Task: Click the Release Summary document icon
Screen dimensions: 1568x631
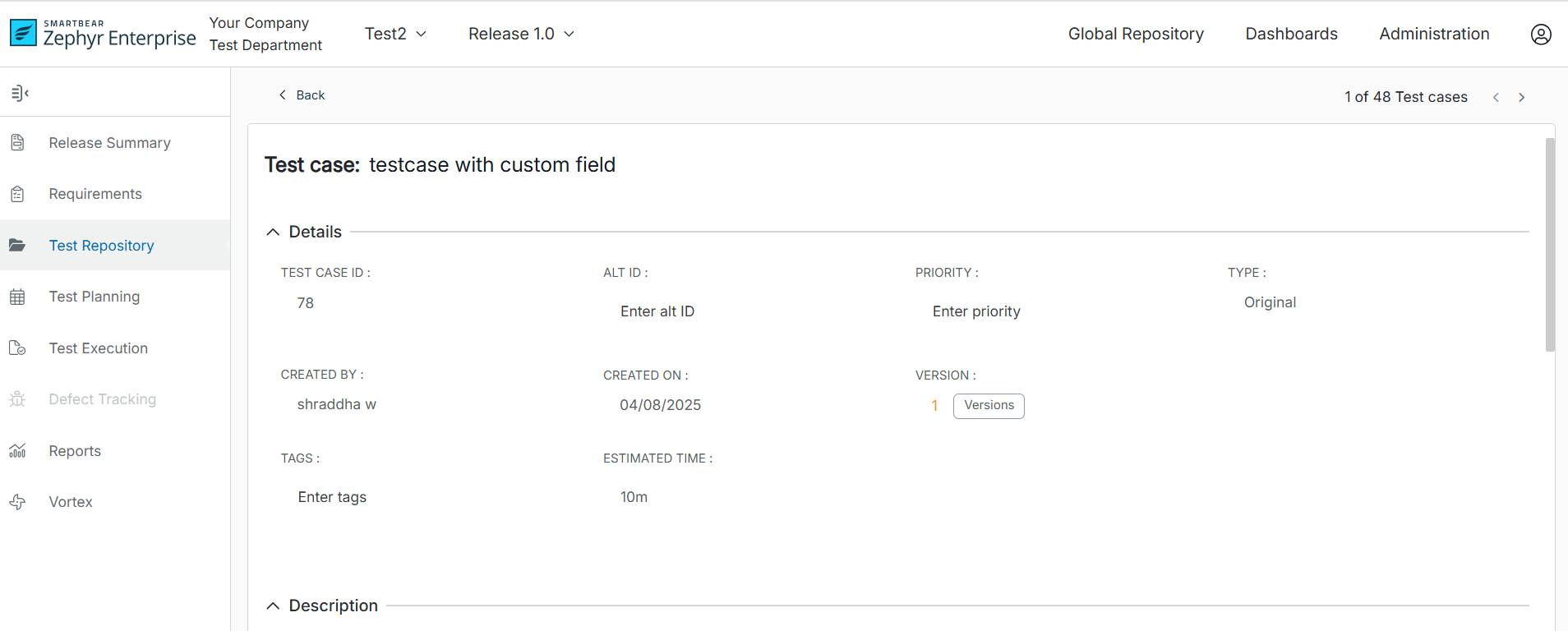Action: pos(17,143)
